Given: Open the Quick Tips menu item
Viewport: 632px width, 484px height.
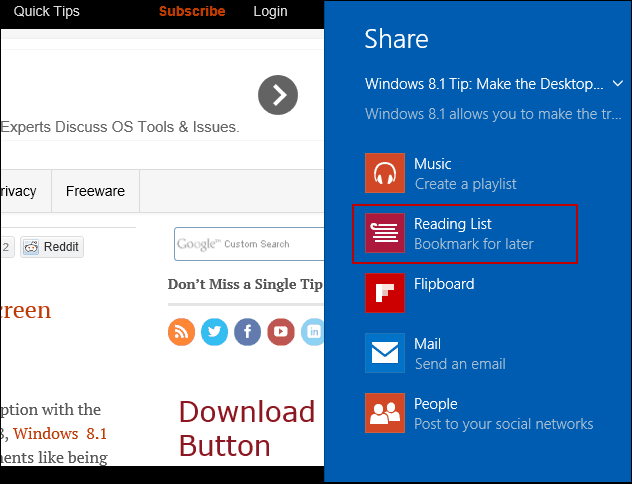Looking at the screenshot, I should 47,11.
